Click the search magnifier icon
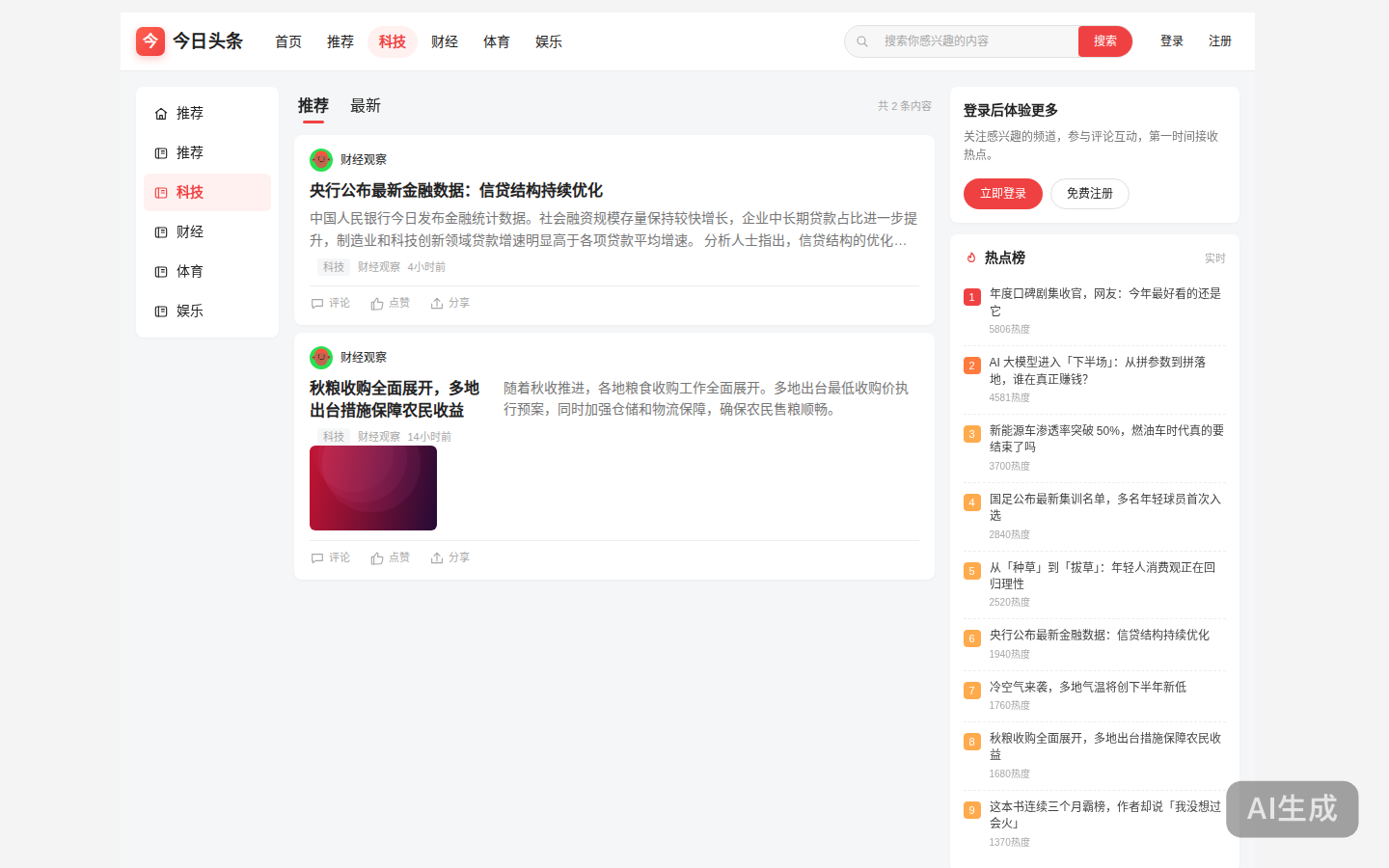This screenshot has height=868, width=1389. coord(862,41)
